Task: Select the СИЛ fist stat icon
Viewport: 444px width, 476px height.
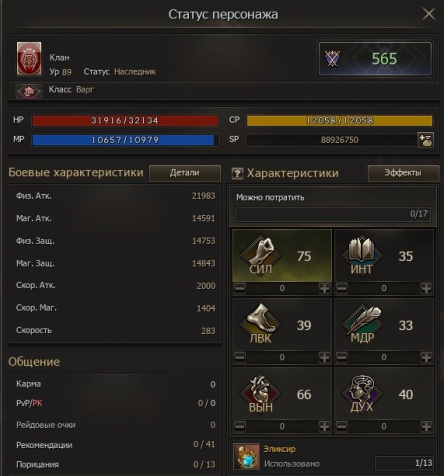Action: 260,255
